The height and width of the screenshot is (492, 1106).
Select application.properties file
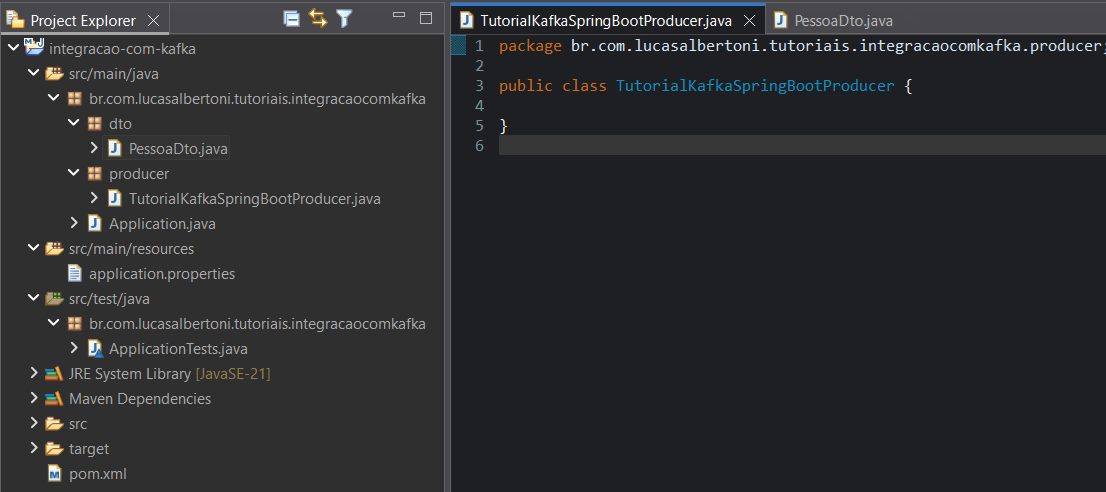(x=162, y=273)
